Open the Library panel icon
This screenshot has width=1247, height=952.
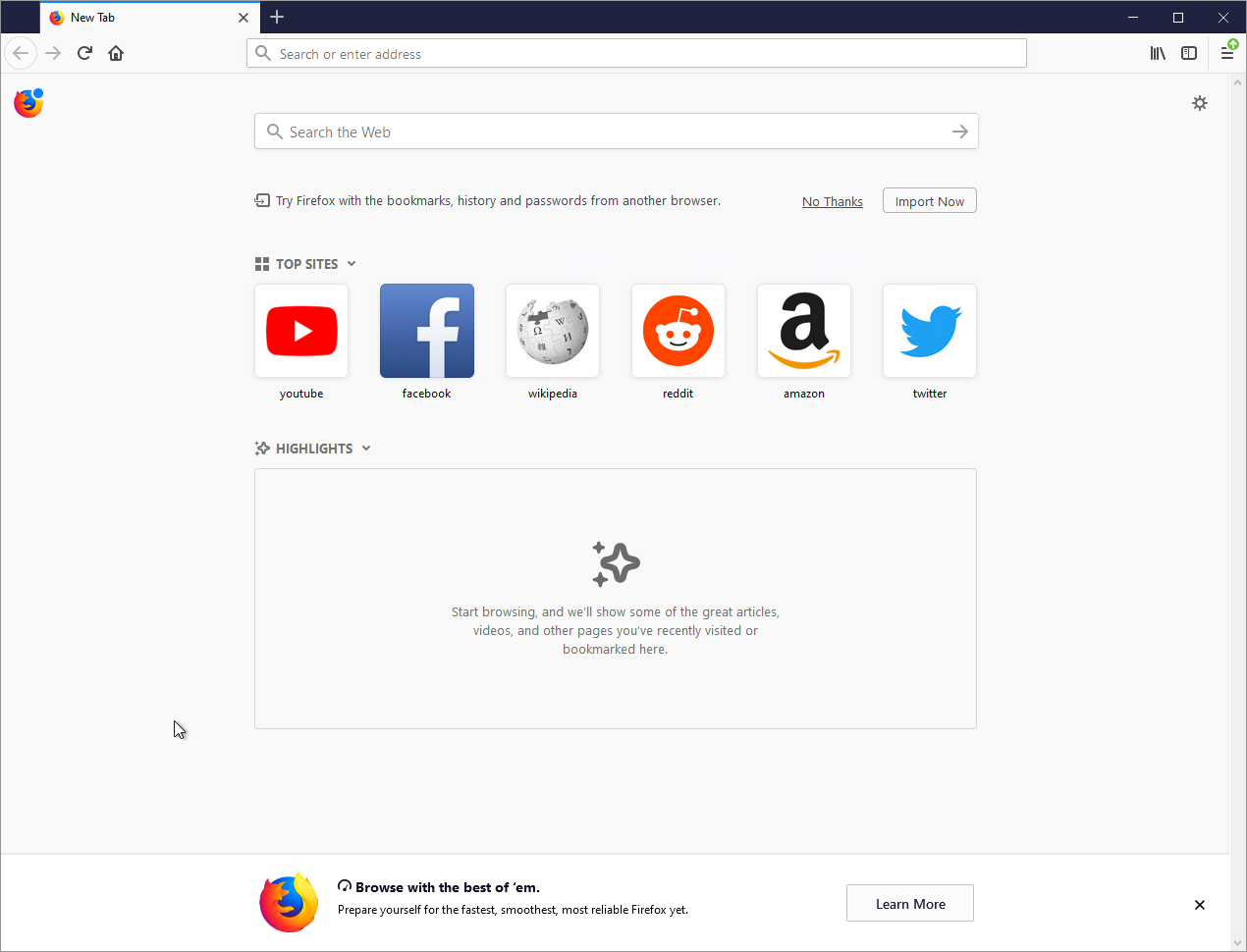[x=1158, y=53]
